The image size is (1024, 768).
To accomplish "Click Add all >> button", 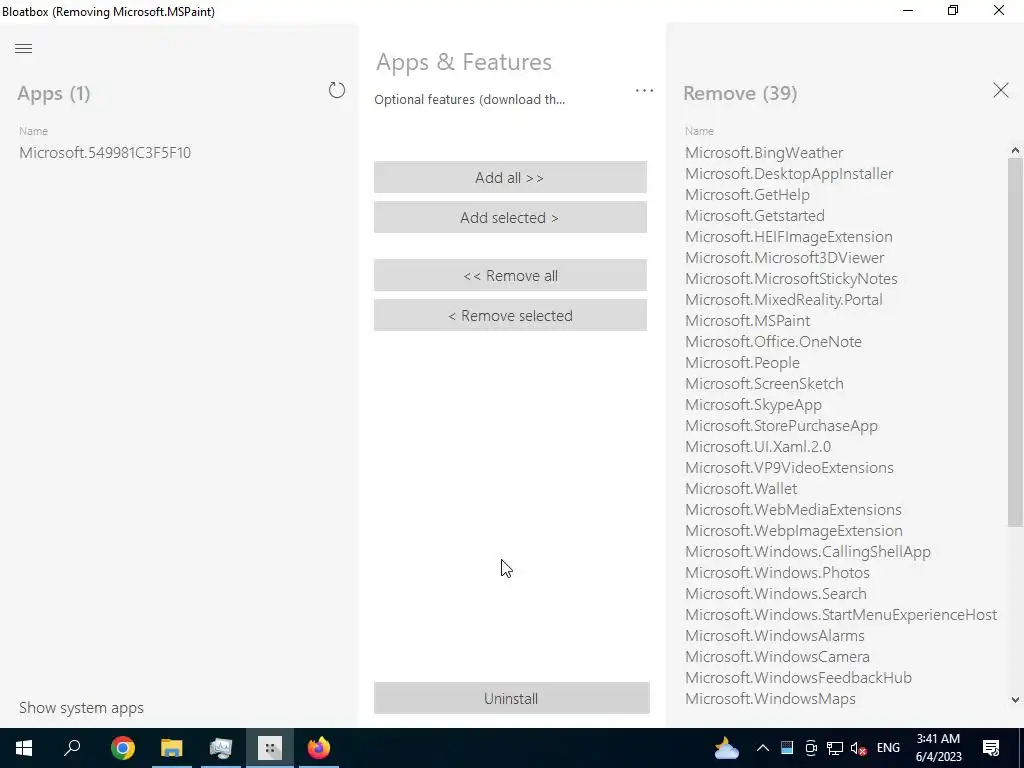I will [510, 178].
